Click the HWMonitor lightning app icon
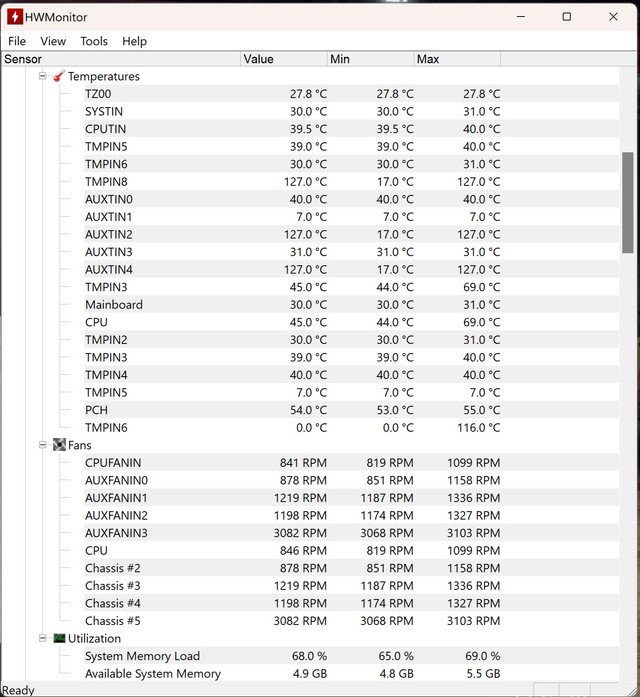This screenshot has width=640, height=697. coord(15,17)
